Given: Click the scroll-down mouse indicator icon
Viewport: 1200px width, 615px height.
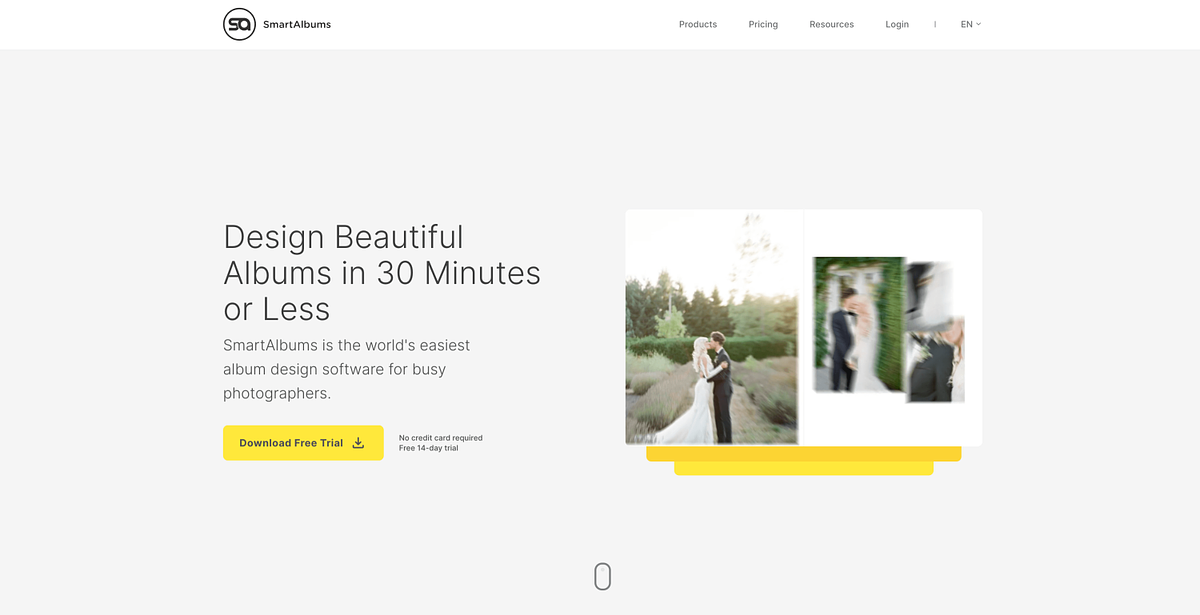Looking at the screenshot, I should [x=602, y=576].
